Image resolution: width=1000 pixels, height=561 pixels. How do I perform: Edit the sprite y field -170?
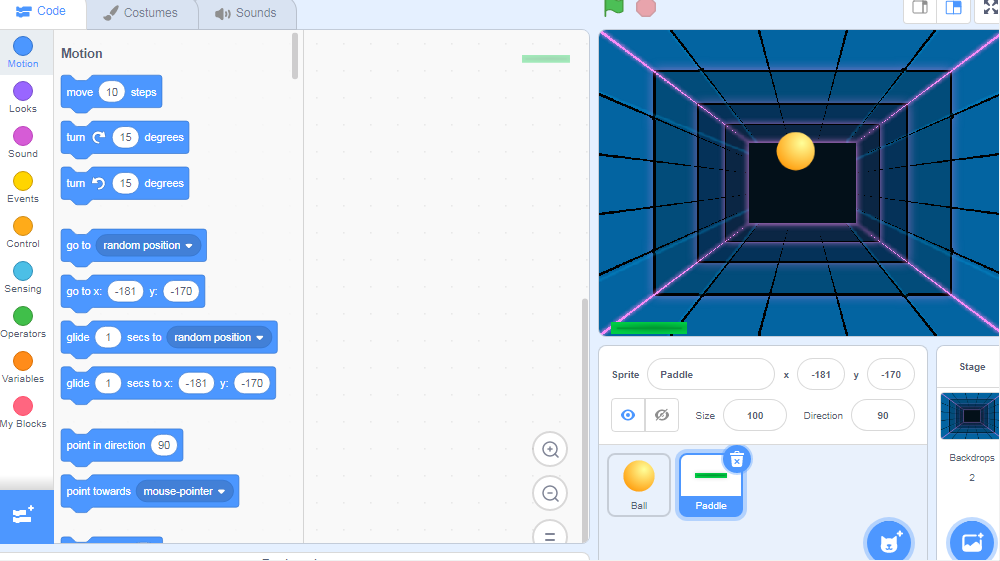pos(891,375)
